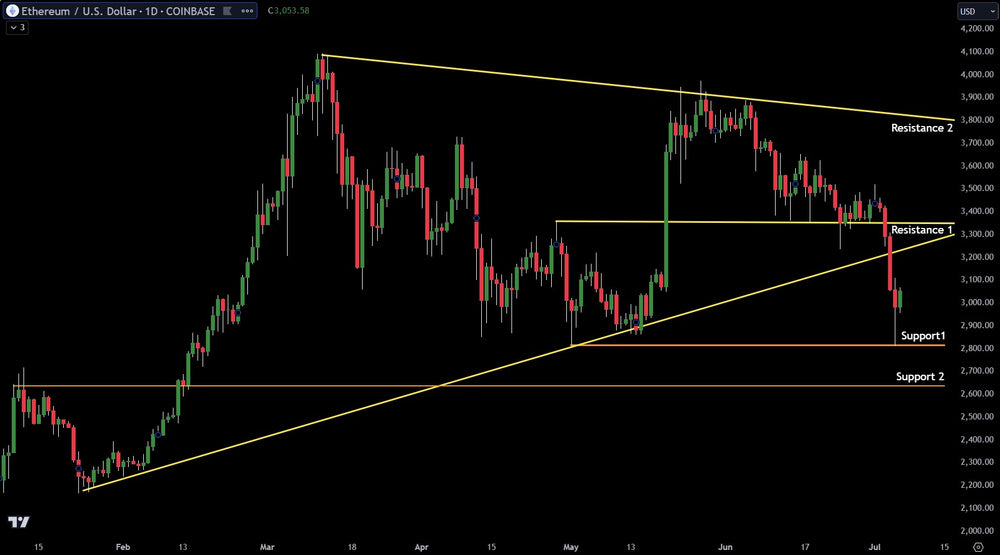Select the Support 2 text label
Screen dimensions: 1000x555
click(x=919, y=376)
